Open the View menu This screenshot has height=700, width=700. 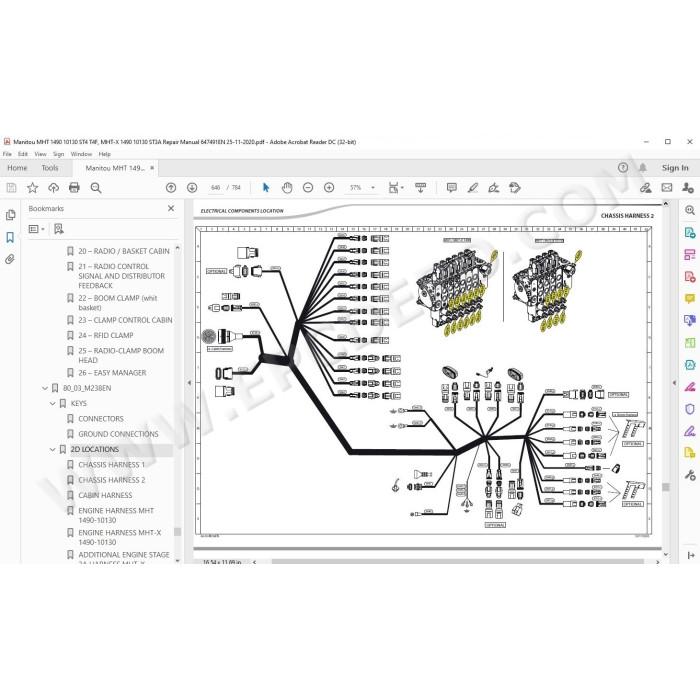coord(41,154)
